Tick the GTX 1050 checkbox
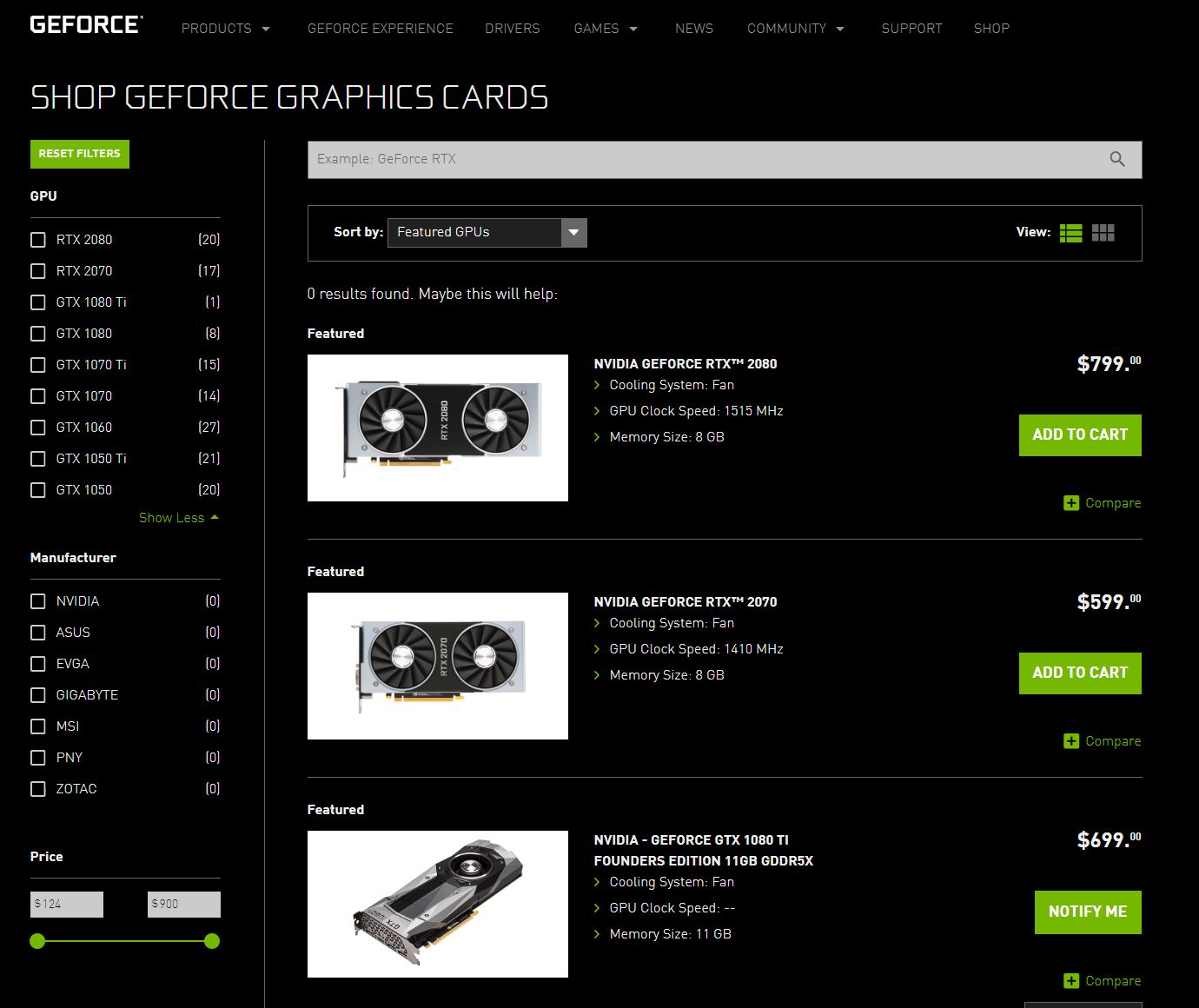This screenshot has height=1008, width=1199. (x=38, y=490)
